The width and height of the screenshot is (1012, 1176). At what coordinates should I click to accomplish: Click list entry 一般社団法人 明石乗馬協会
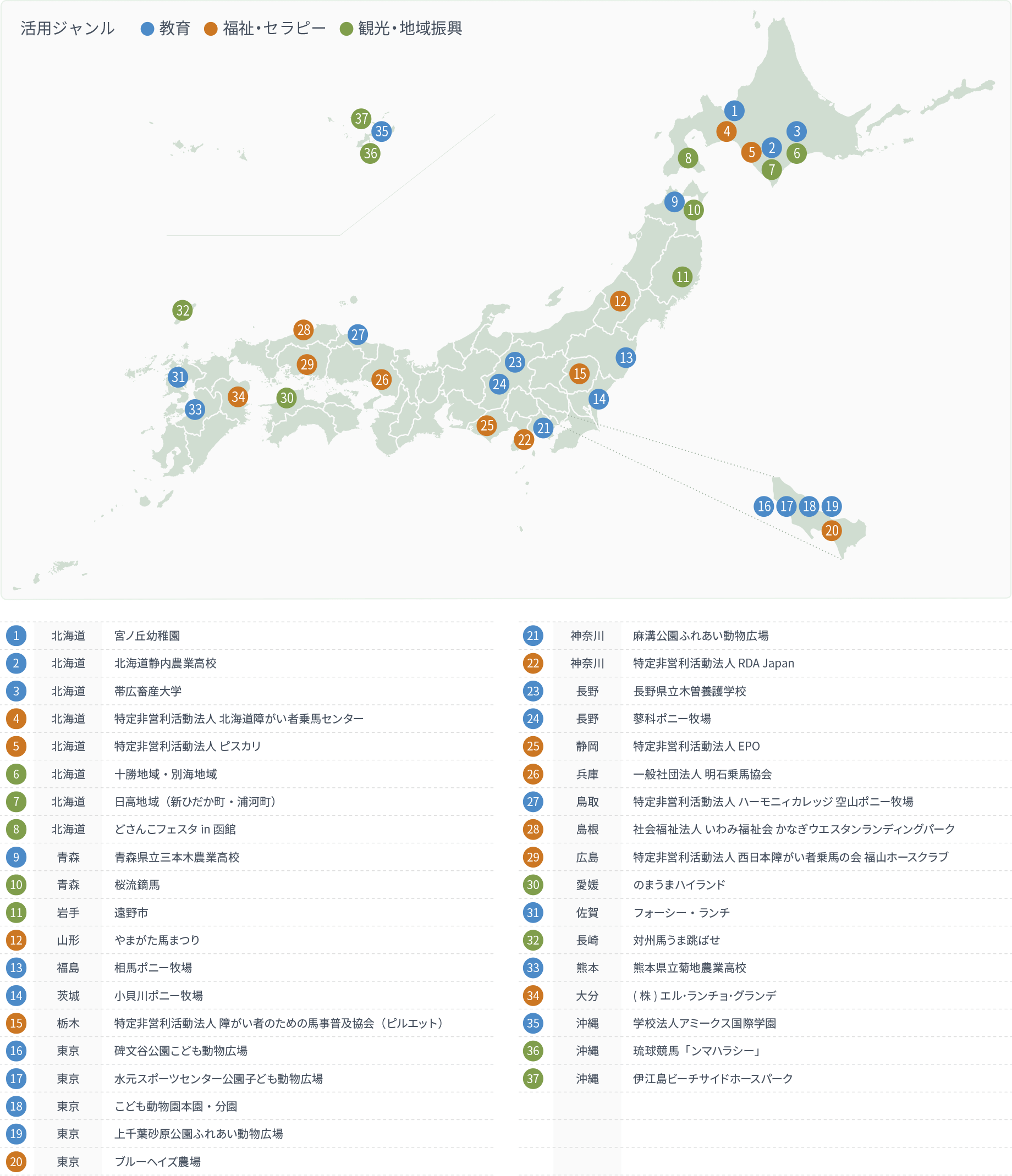tap(702, 774)
